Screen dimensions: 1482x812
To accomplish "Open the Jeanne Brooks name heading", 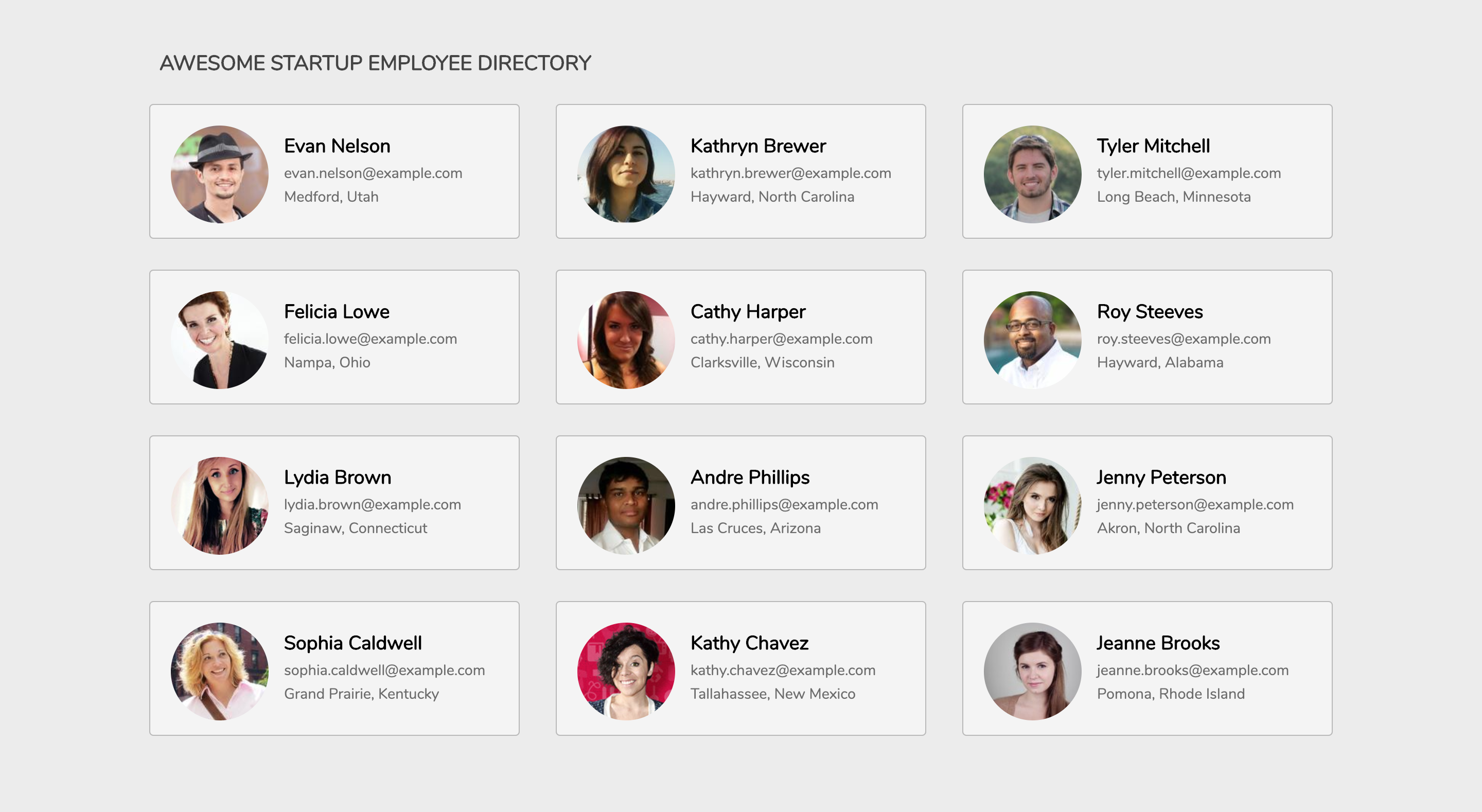I will [x=1158, y=643].
